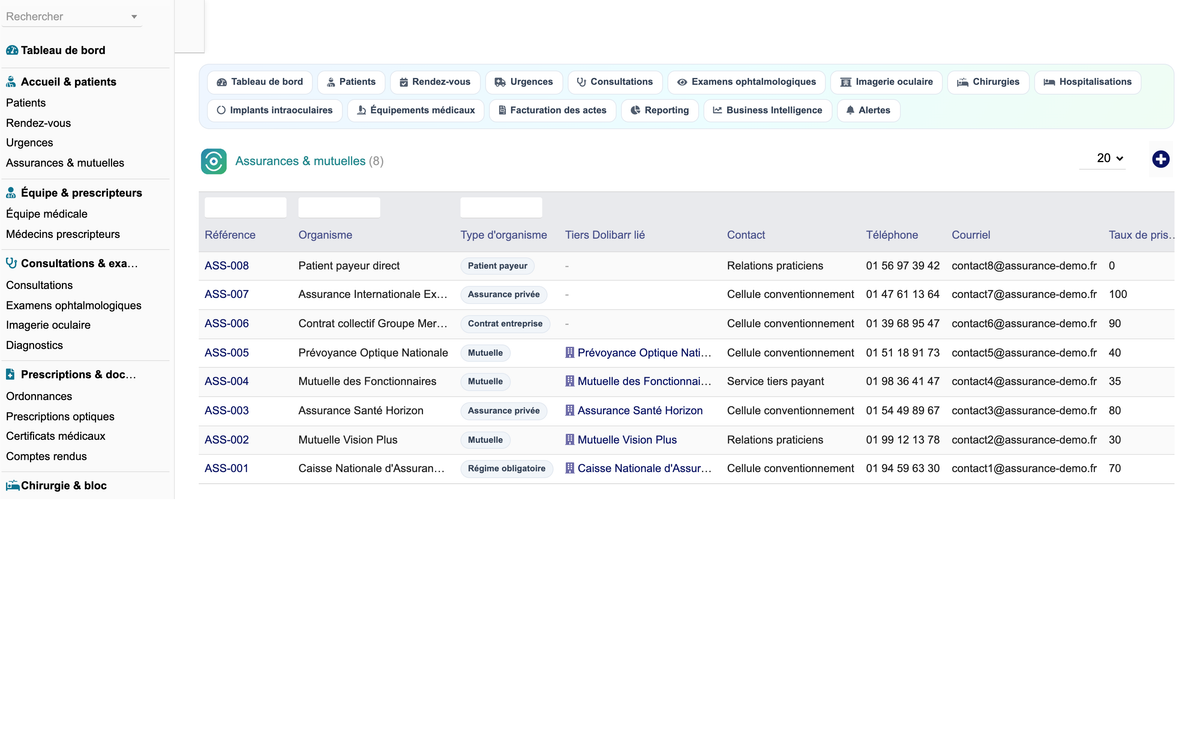Click email contact5@assurance-demo.fr
The width and height of the screenshot is (1200, 743).
pos(1024,353)
